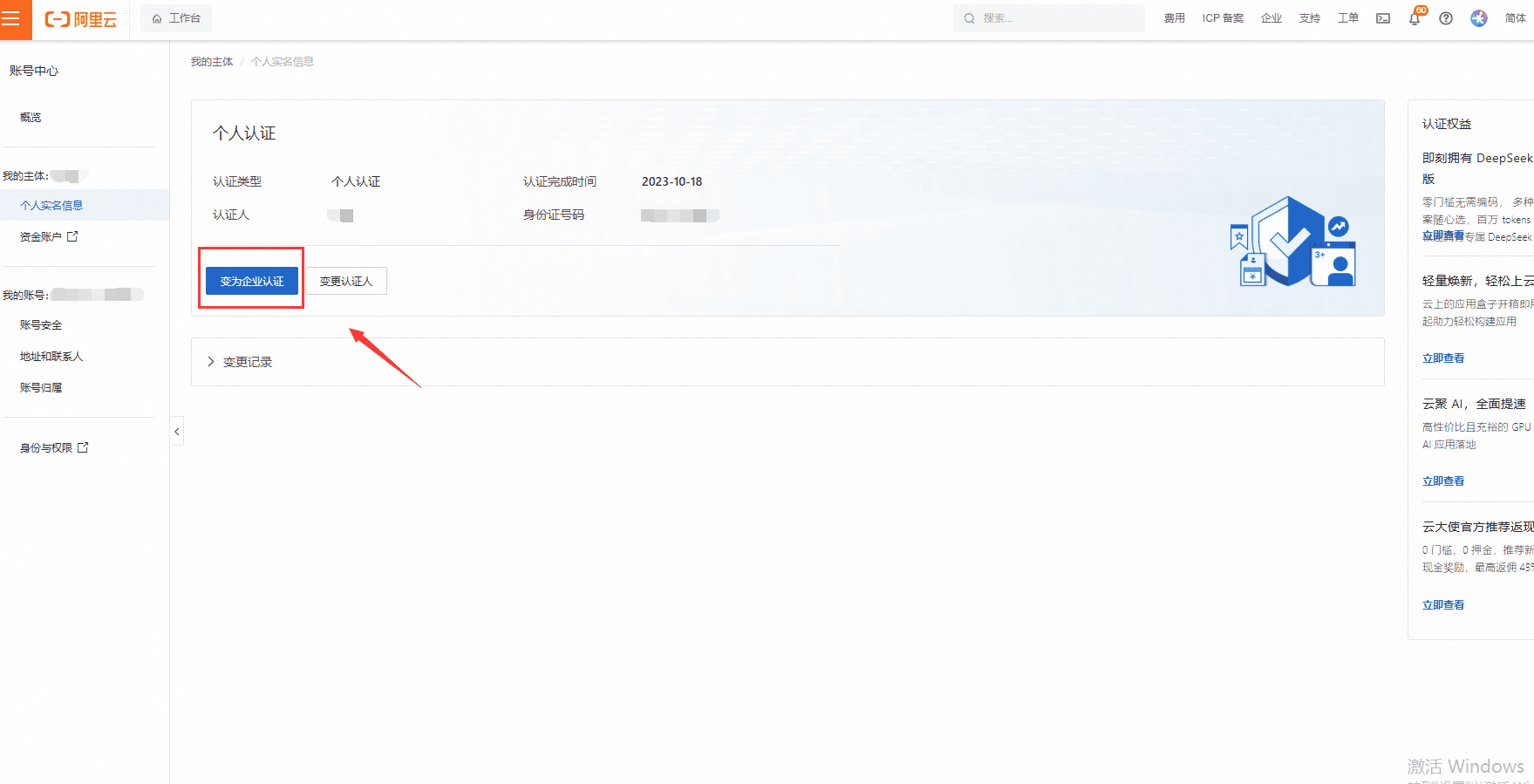Click the 云聚 AI，全面提速 heading
This screenshot has height=784, width=1534.
[1474, 404]
